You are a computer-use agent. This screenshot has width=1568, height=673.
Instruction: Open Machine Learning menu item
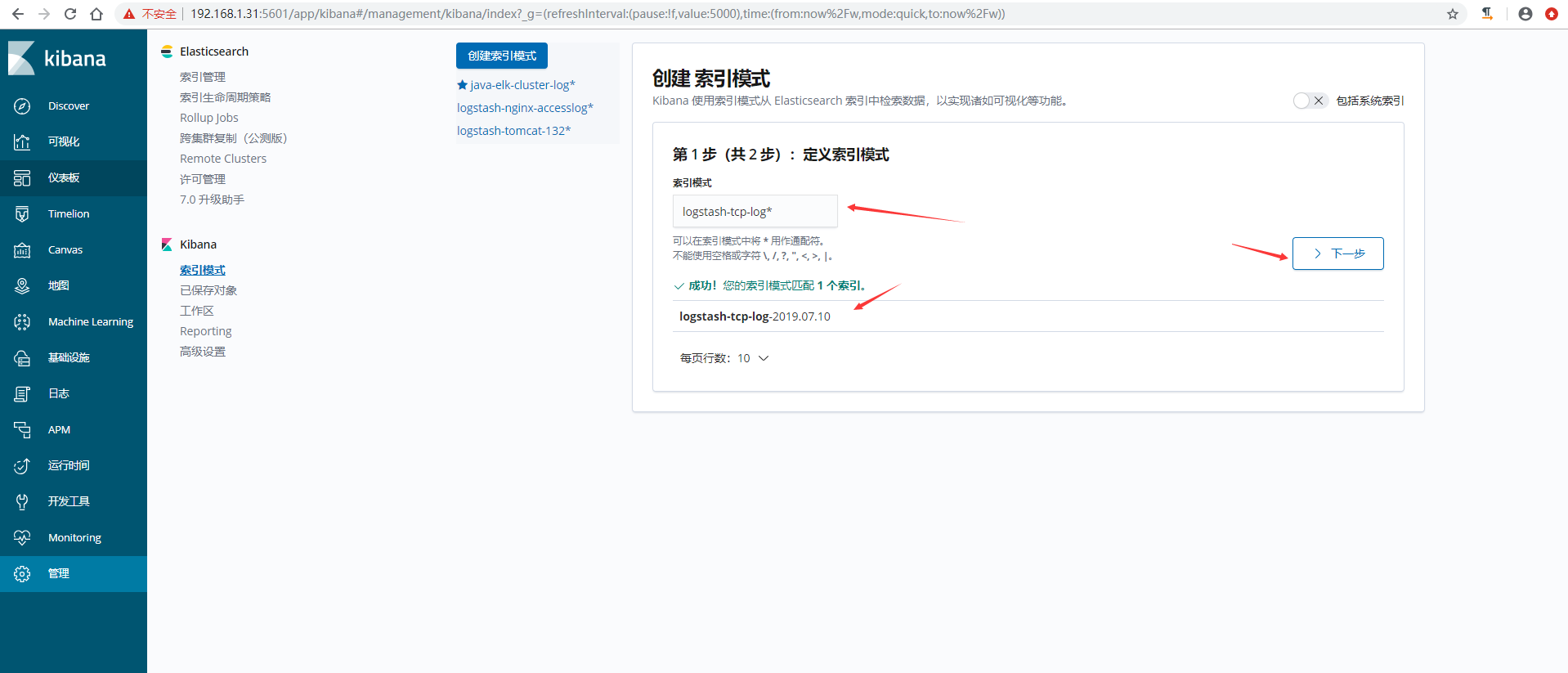[x=91, y=322]
